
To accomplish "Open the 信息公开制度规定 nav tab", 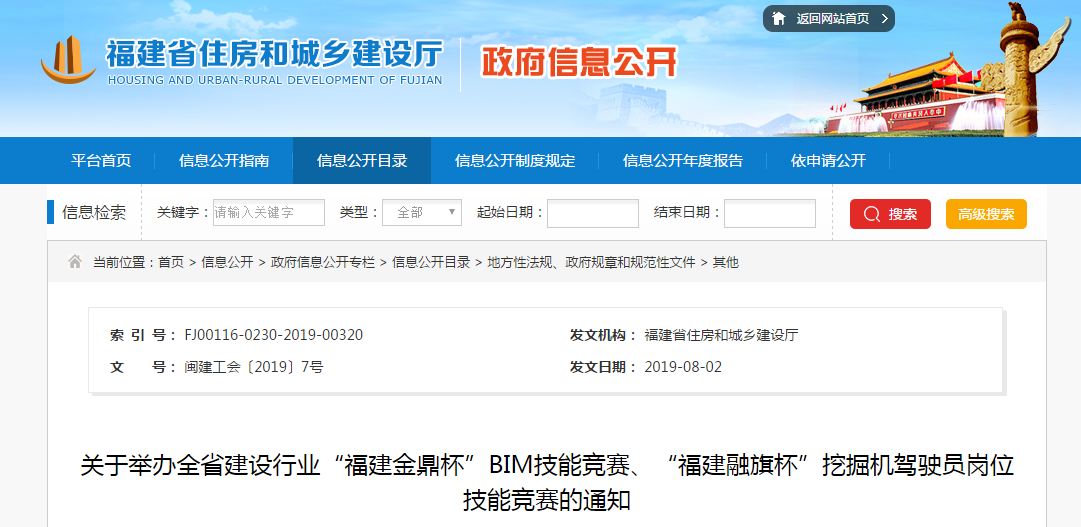I will coord(515,161).
